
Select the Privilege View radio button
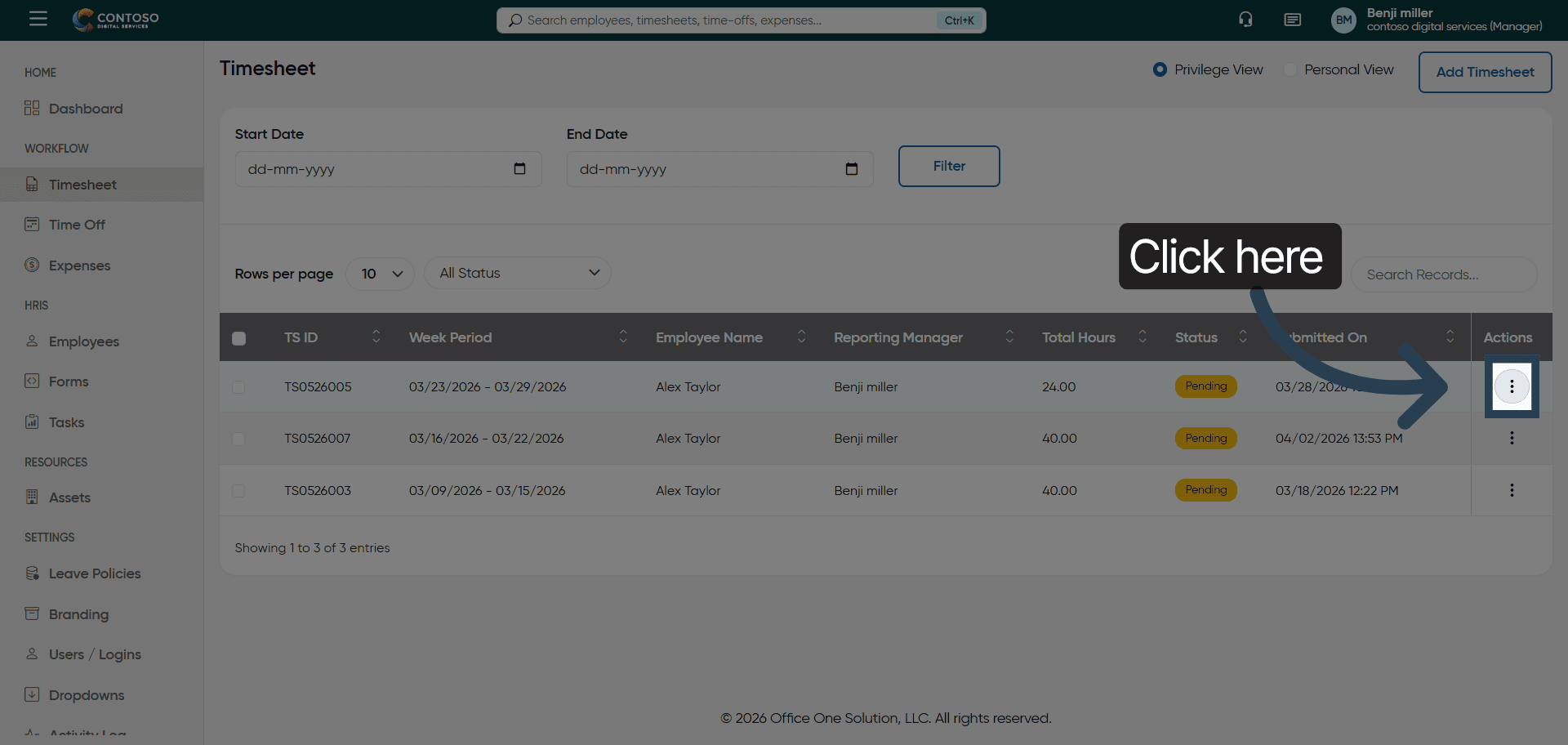tap(1160, 69)
